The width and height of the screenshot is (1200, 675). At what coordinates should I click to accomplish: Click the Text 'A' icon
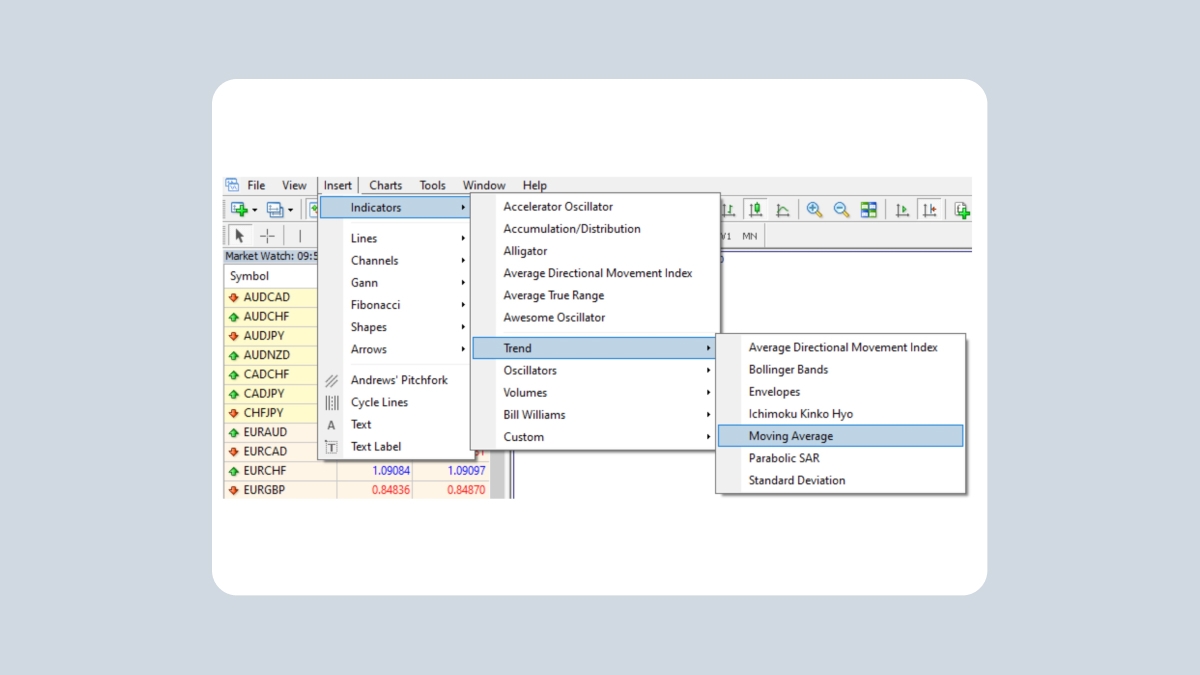pos(332,425)
